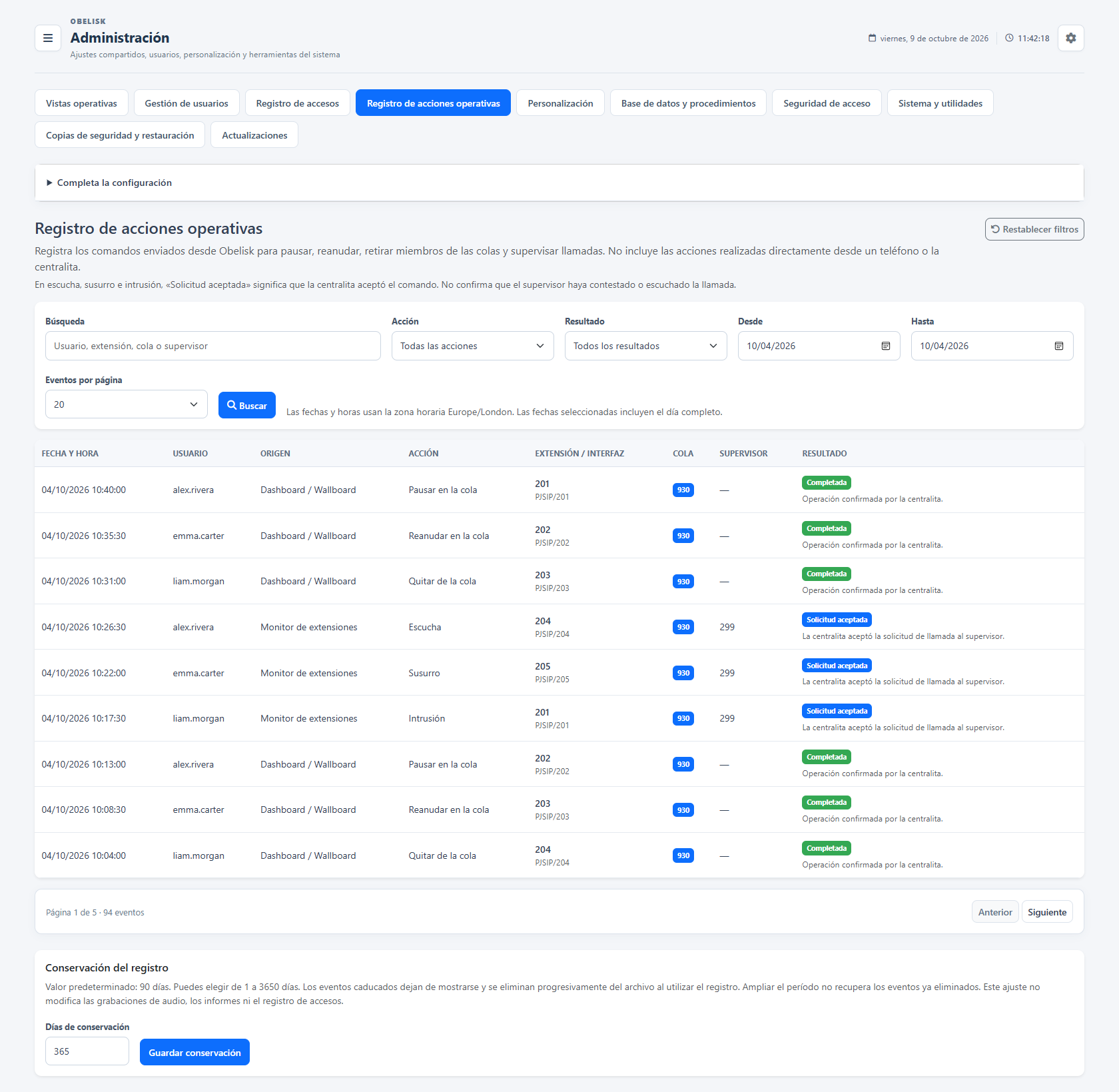This screenshot has height=1092, width=1119.
Task: Select the Registro de acciones operativas tab
Action: click(433, 103)
